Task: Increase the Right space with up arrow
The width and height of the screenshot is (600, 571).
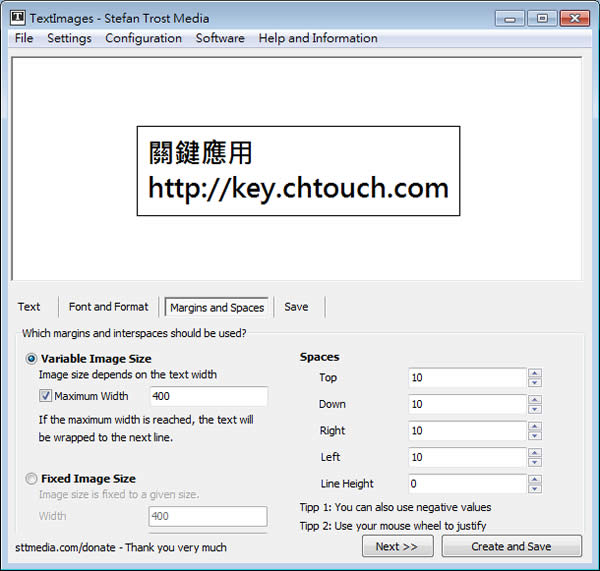Action: pyautogui.click(x=535, y=426)
